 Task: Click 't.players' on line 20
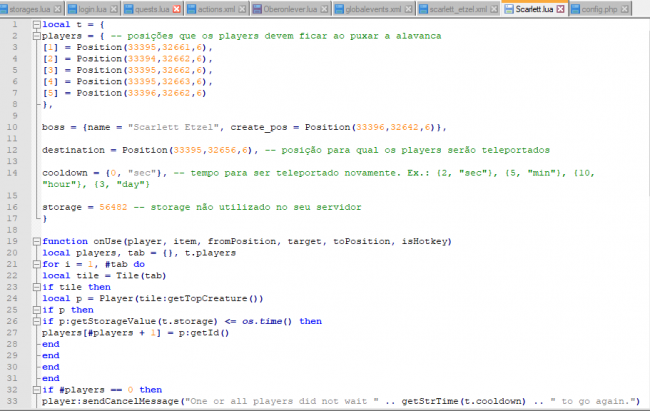coord(210,253)
